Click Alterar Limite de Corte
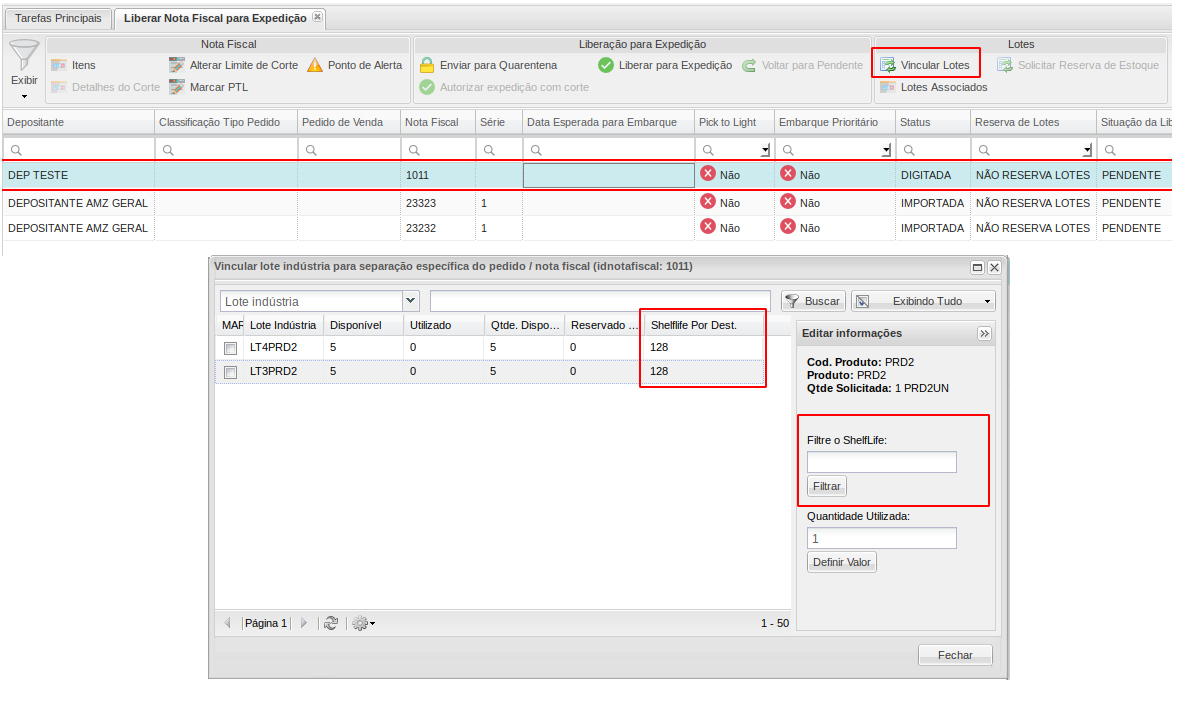The image size is (1188, 701). [x=233, y=65]
